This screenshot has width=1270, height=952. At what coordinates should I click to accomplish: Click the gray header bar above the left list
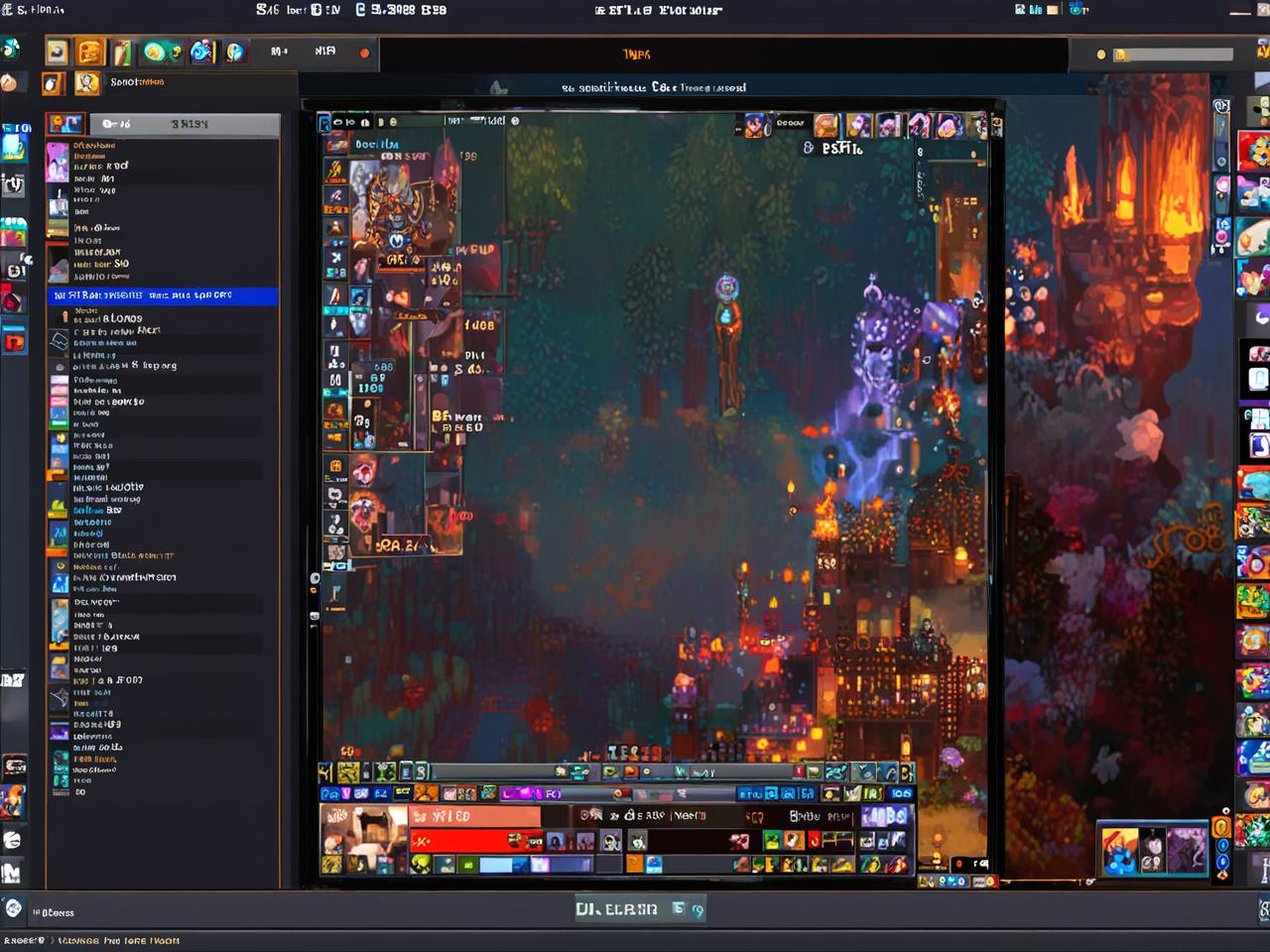(x=185, y=124)
